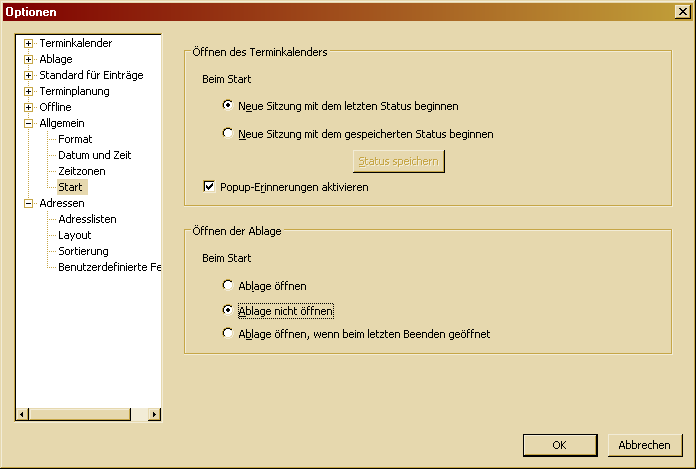Image resolution: width=696 pixels, height=469 pixels.
Task: Disable Popup-Erinnerungen aktivieren checkbox
Action: pyautogui.click(x=210, y=186)
